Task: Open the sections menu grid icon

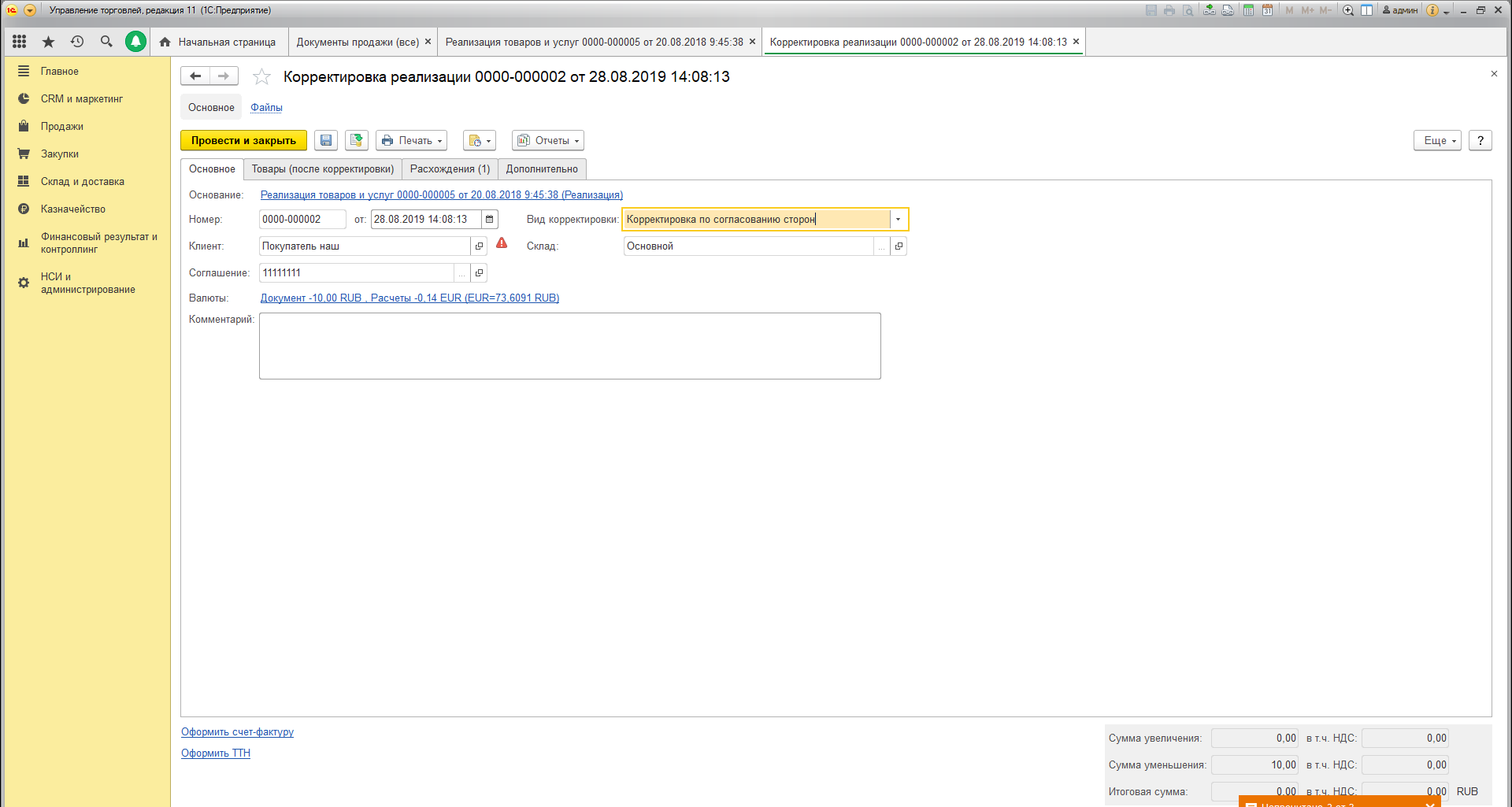Action: [20, 42]
